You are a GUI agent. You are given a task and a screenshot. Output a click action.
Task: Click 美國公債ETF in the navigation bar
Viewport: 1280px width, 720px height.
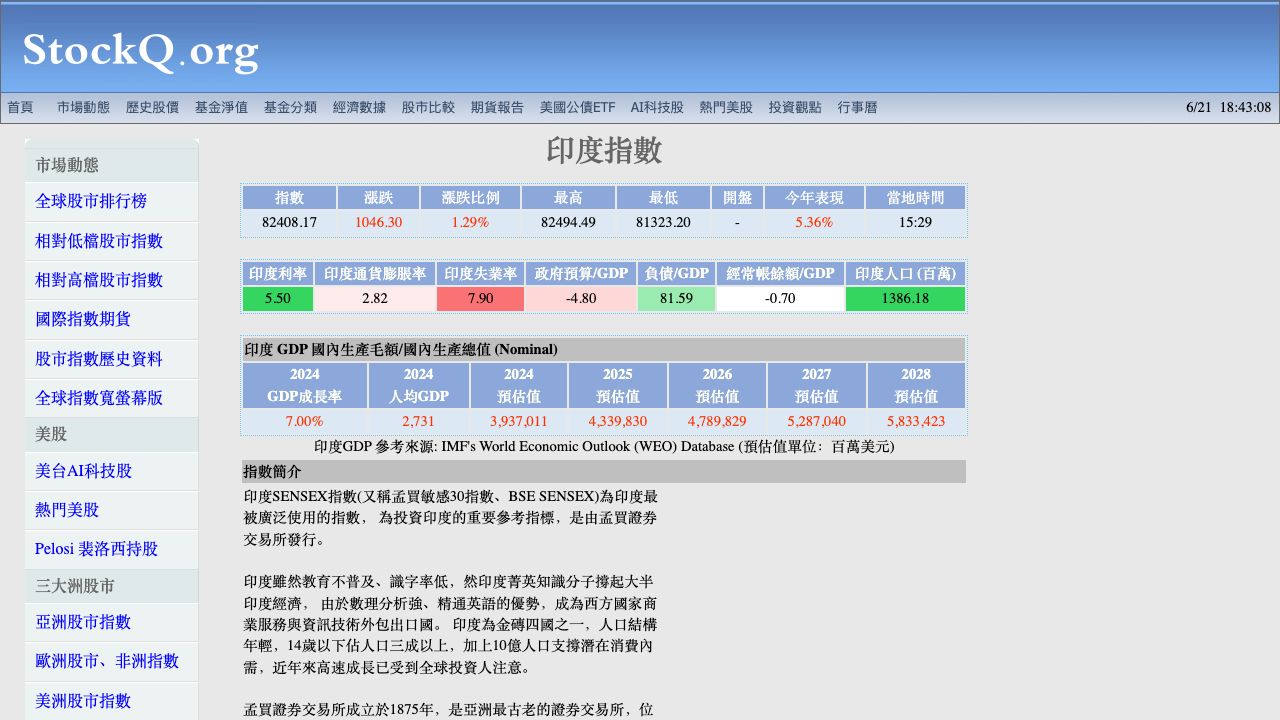click(577, 108)
